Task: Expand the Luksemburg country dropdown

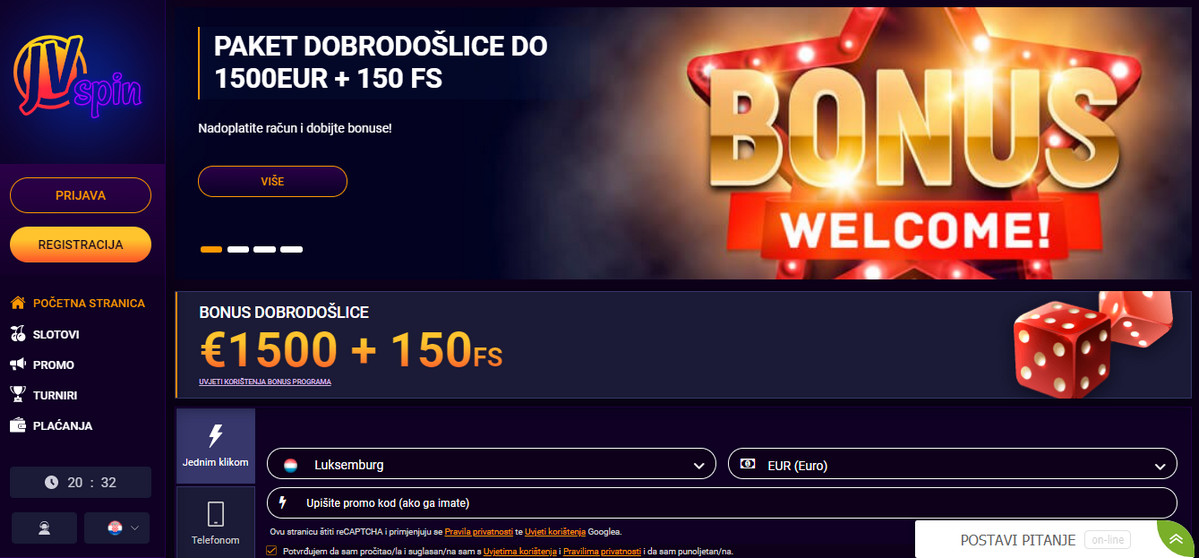Action: 492,464
